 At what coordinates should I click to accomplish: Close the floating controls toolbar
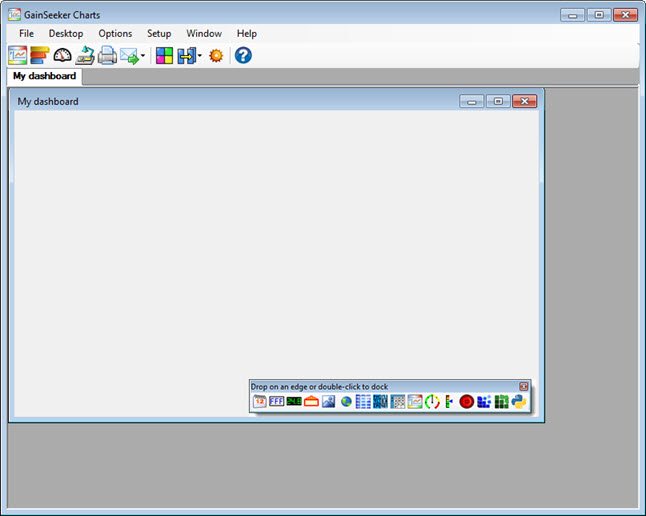coord(524,386)
